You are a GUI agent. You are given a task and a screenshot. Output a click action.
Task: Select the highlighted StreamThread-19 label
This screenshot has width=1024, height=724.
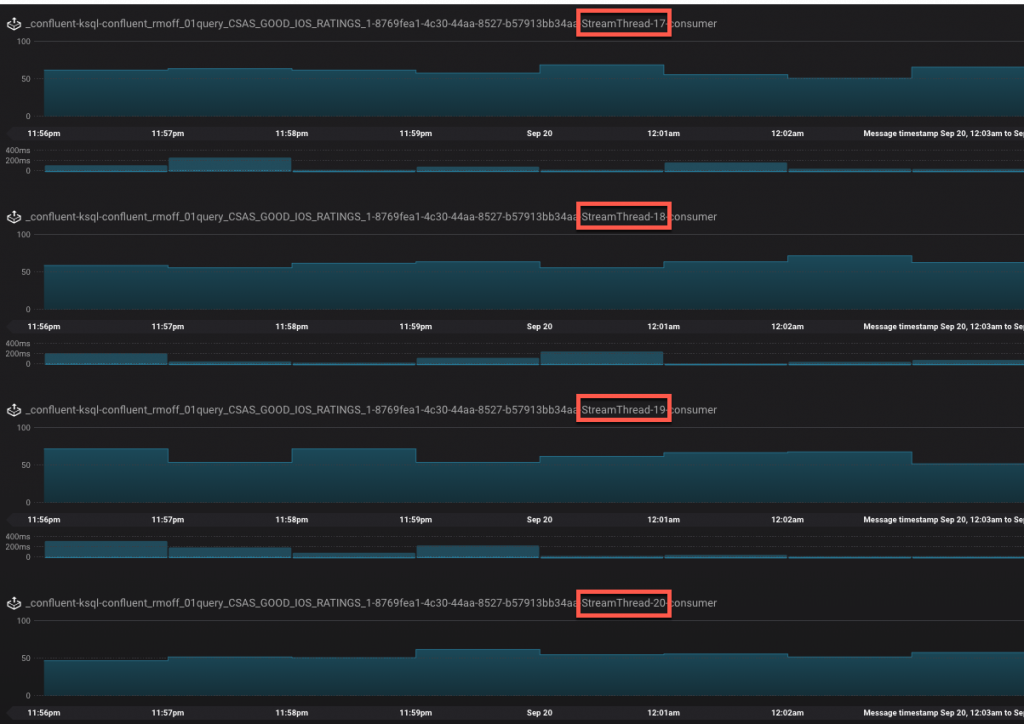coord(623,409)
